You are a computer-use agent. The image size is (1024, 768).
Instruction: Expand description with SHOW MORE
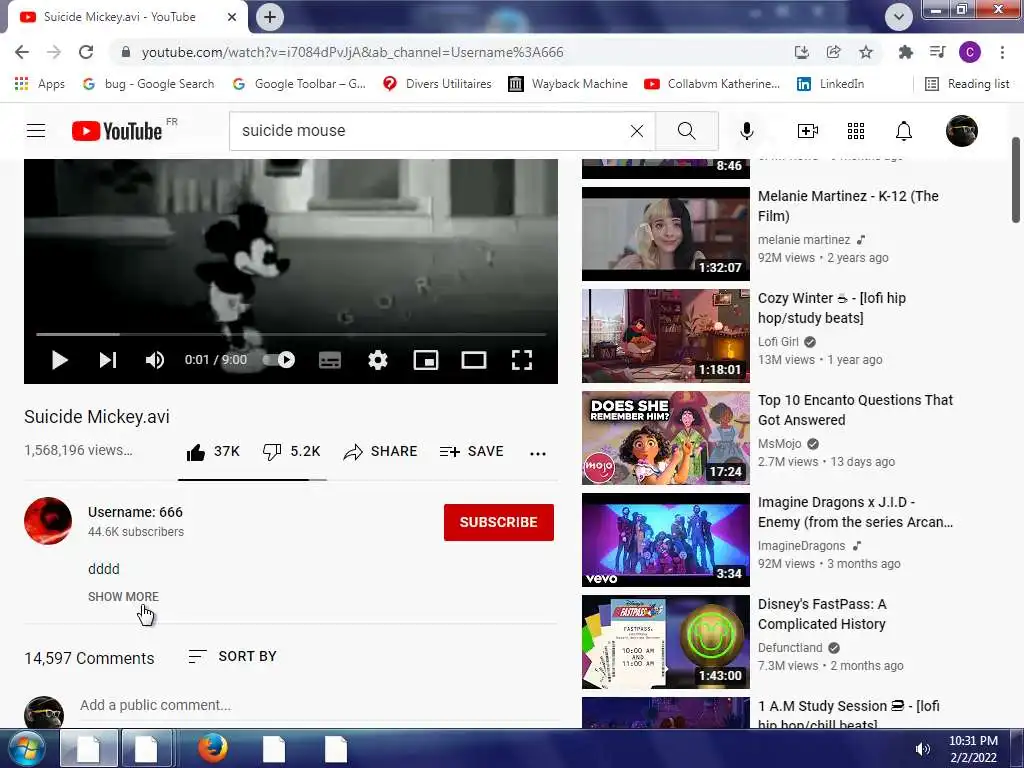click(x=123, y=596)
